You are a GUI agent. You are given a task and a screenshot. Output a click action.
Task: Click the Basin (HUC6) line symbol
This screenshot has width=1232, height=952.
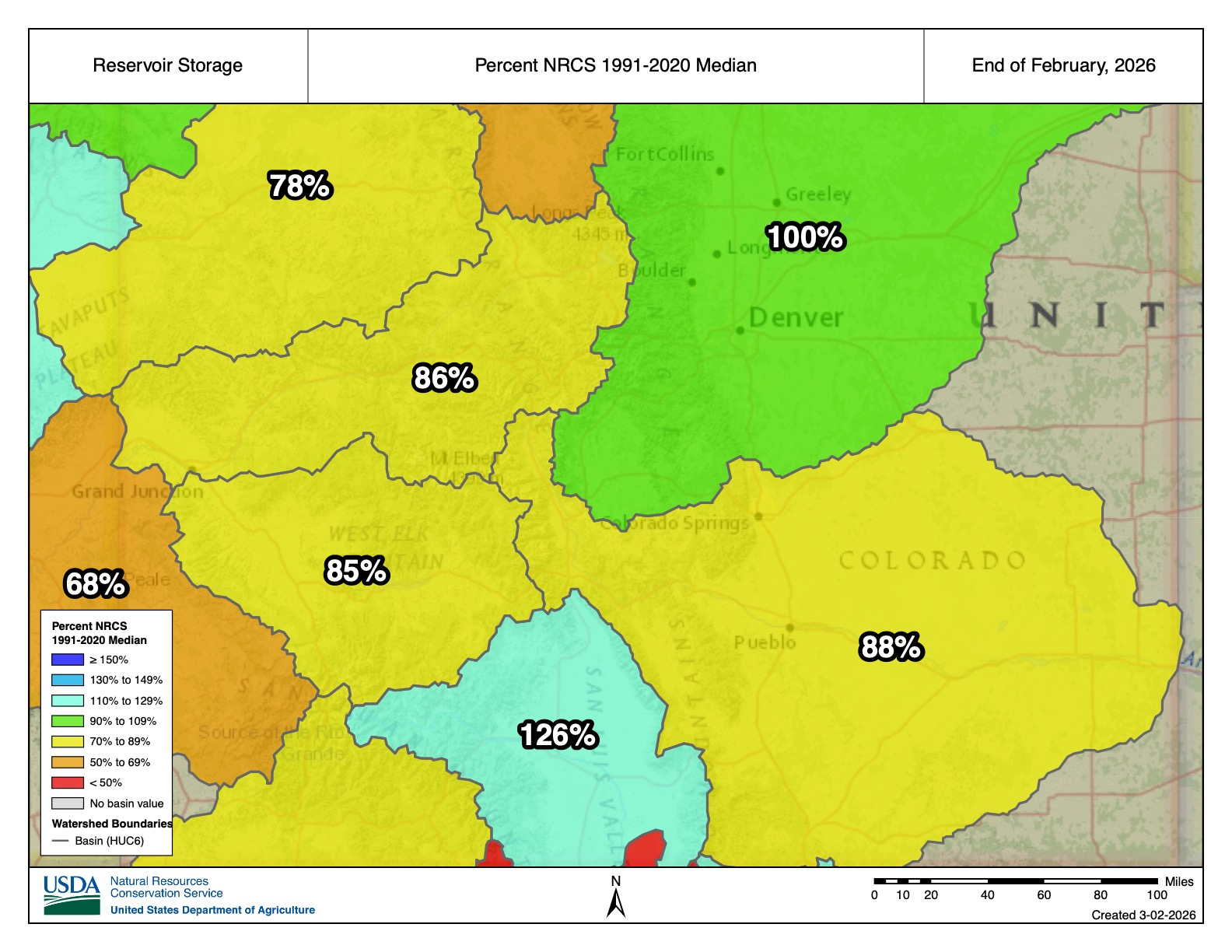(60, 841)
